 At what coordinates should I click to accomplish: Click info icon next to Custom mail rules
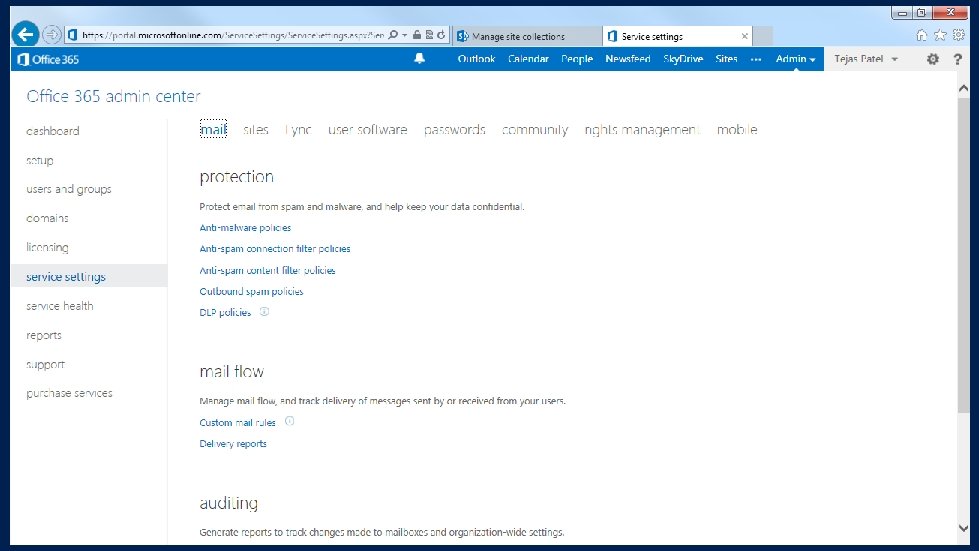(x=290, y=421)
